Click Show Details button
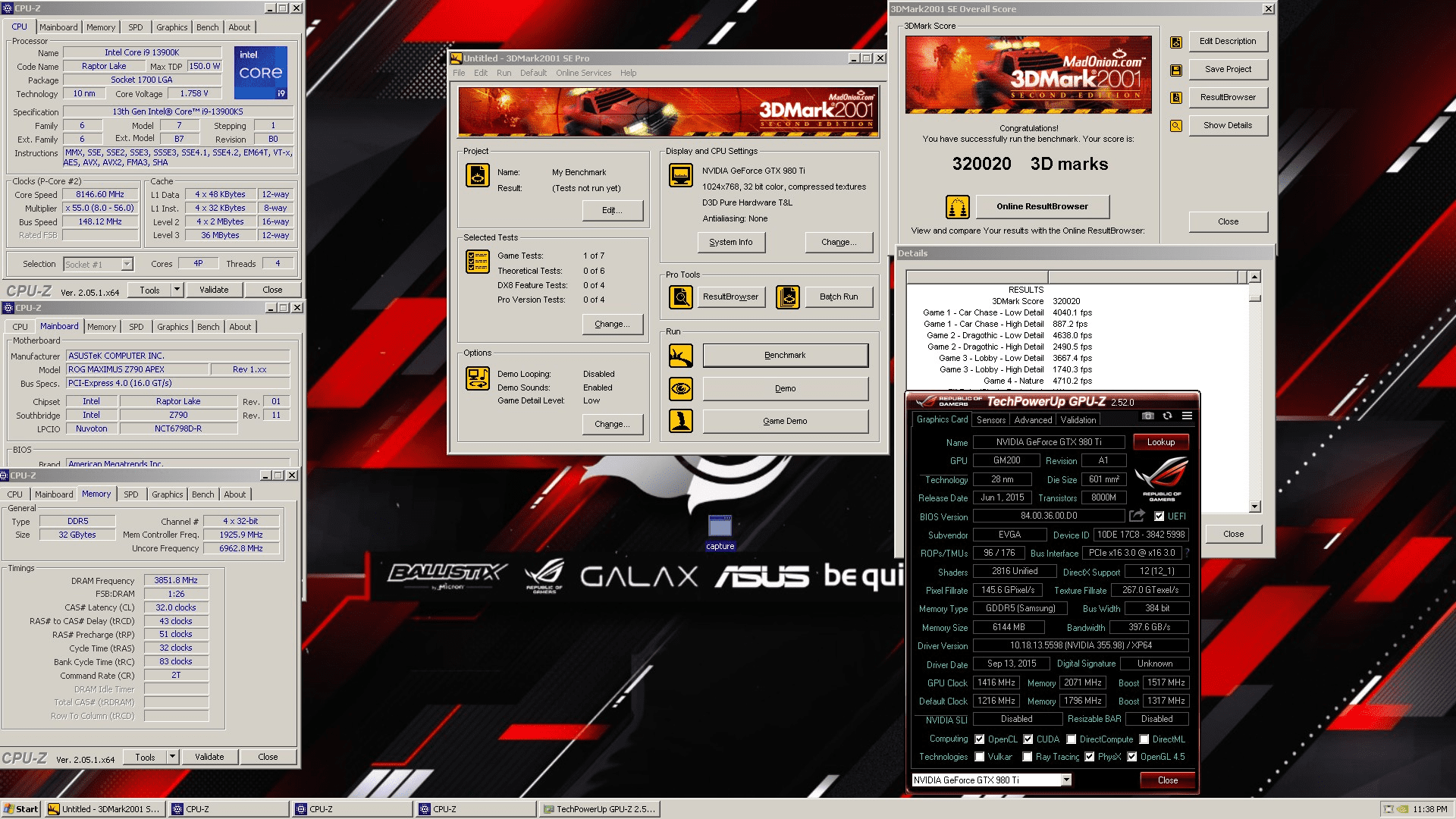This screenshot has height=819, width=1456. click(1228, 126)
